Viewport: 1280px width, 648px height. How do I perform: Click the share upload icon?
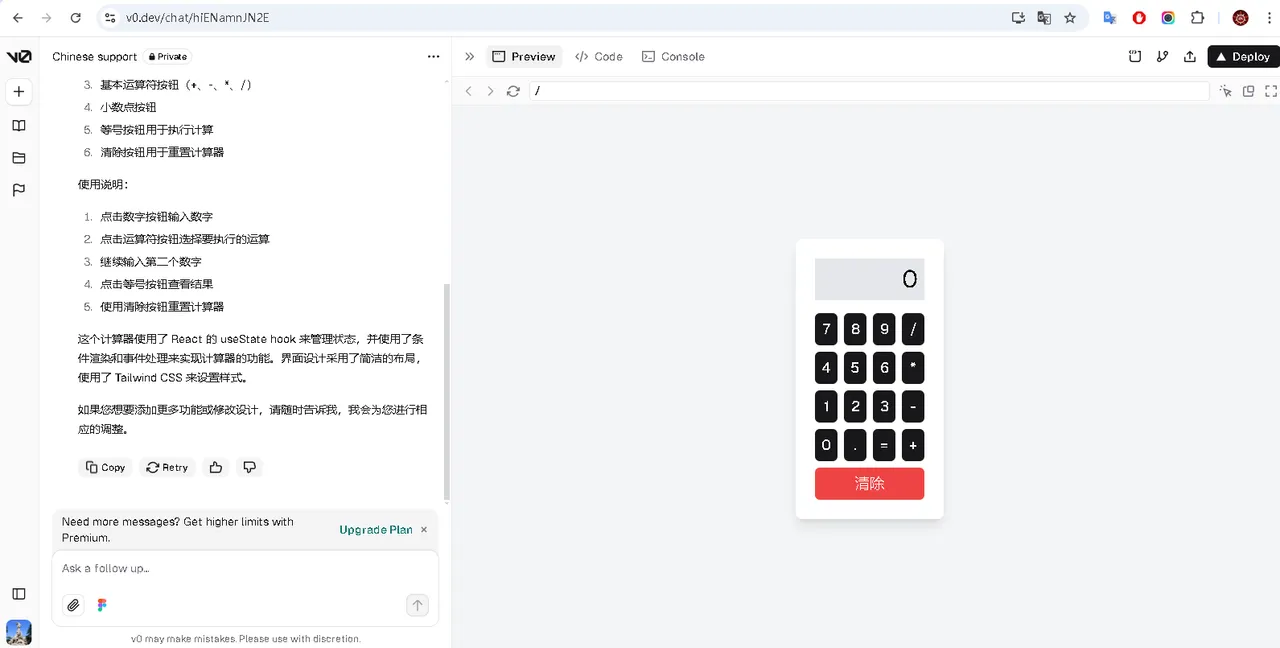click(1190, 57)
